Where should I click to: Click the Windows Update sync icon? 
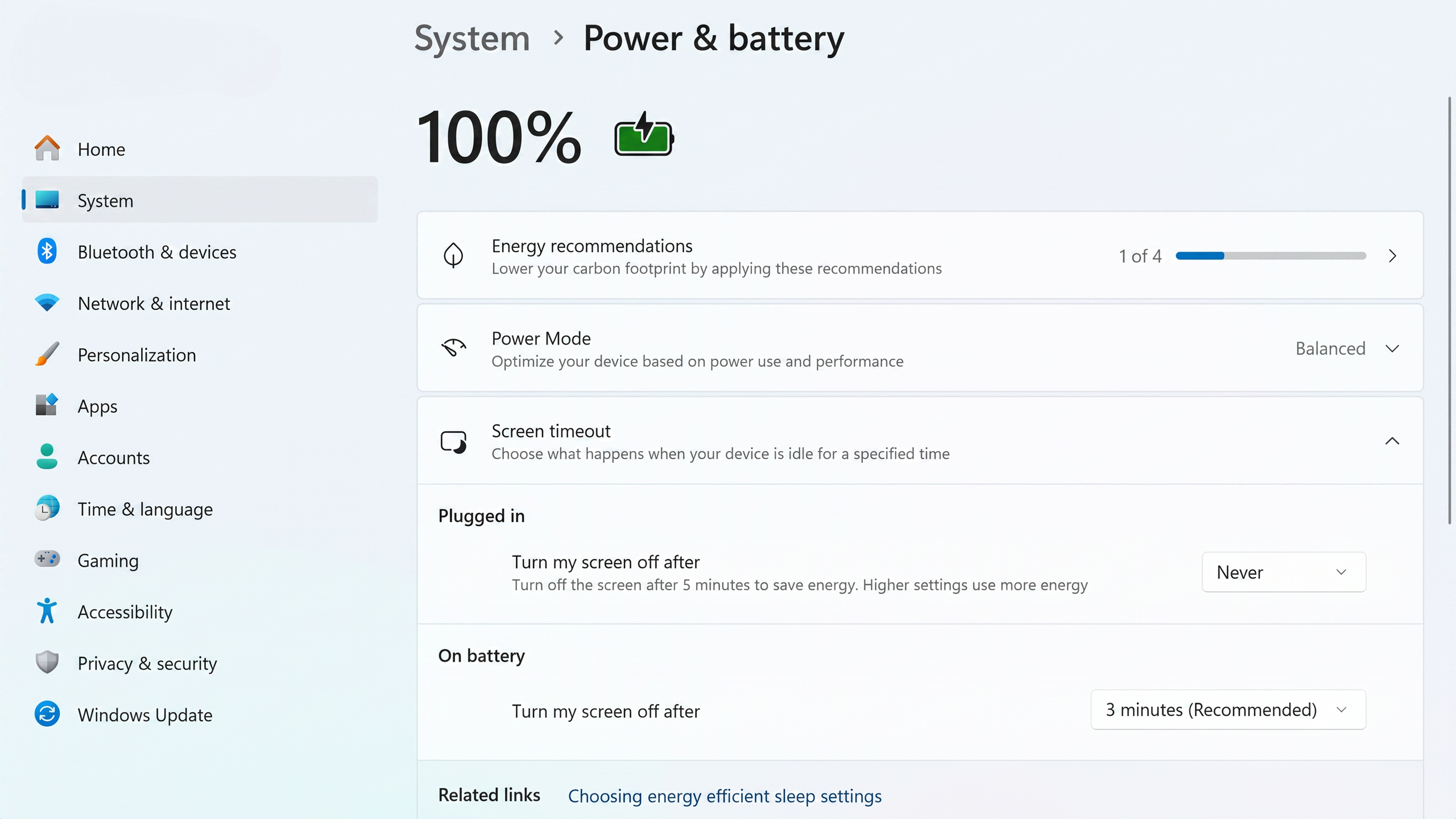[47, 714]
